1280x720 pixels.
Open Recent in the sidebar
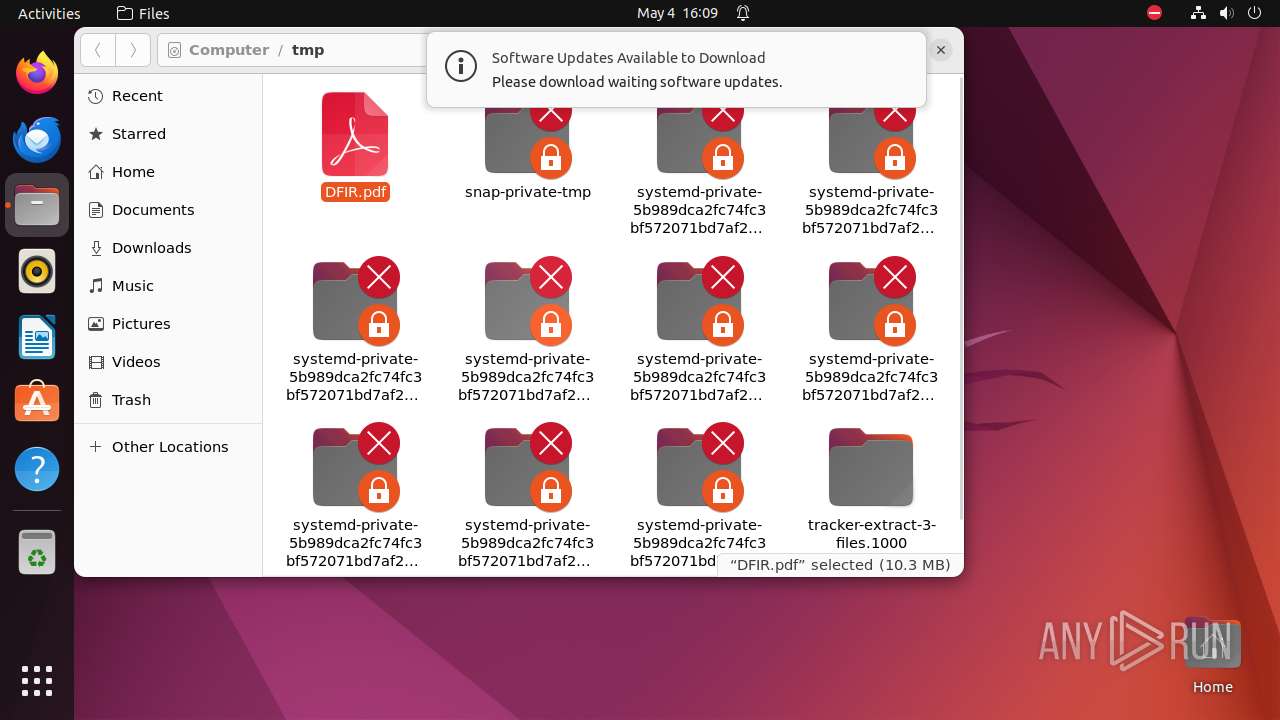(168, 96)
